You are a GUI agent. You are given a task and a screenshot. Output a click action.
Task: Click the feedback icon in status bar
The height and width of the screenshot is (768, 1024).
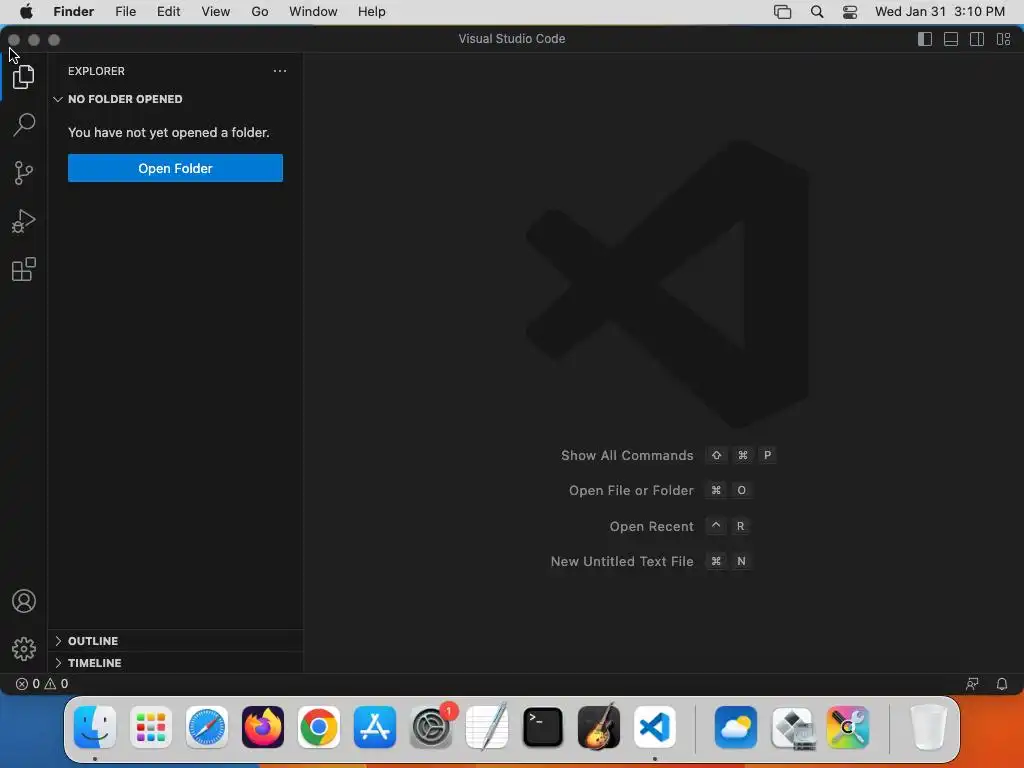(x=972, y=684)
